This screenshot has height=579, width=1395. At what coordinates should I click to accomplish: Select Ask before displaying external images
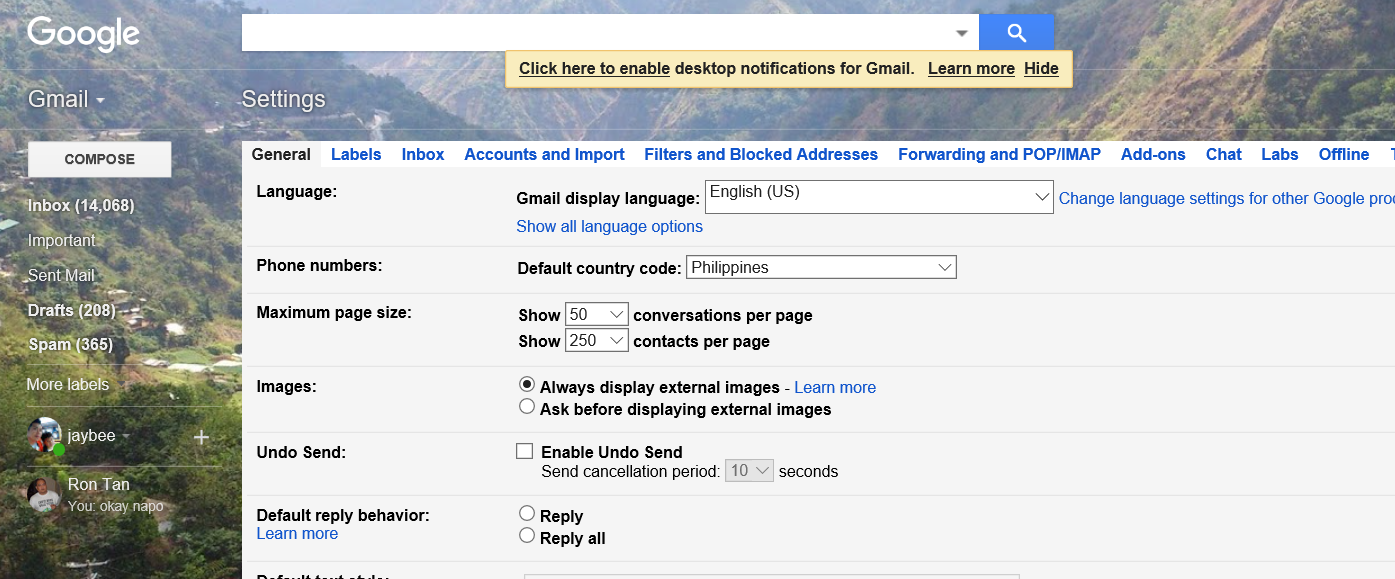click(x=527, y=407)
